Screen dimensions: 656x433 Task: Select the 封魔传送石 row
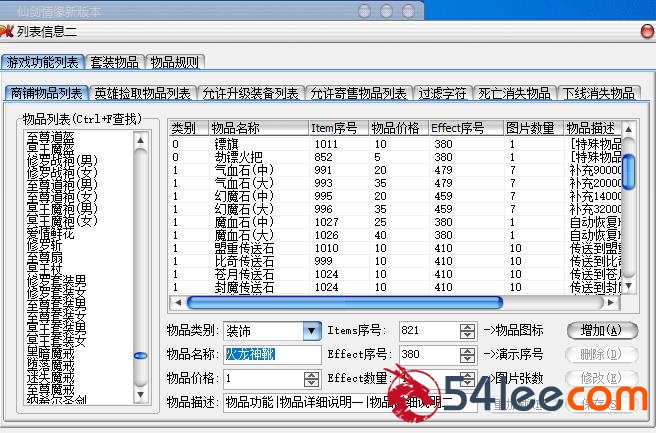(395, 287)
